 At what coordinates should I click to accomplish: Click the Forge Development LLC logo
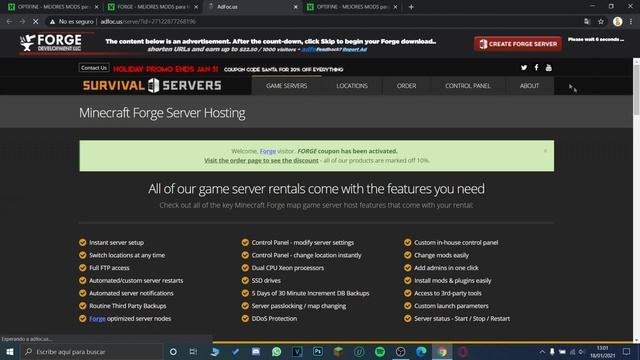pyautogui.click(x=51, y=43)
